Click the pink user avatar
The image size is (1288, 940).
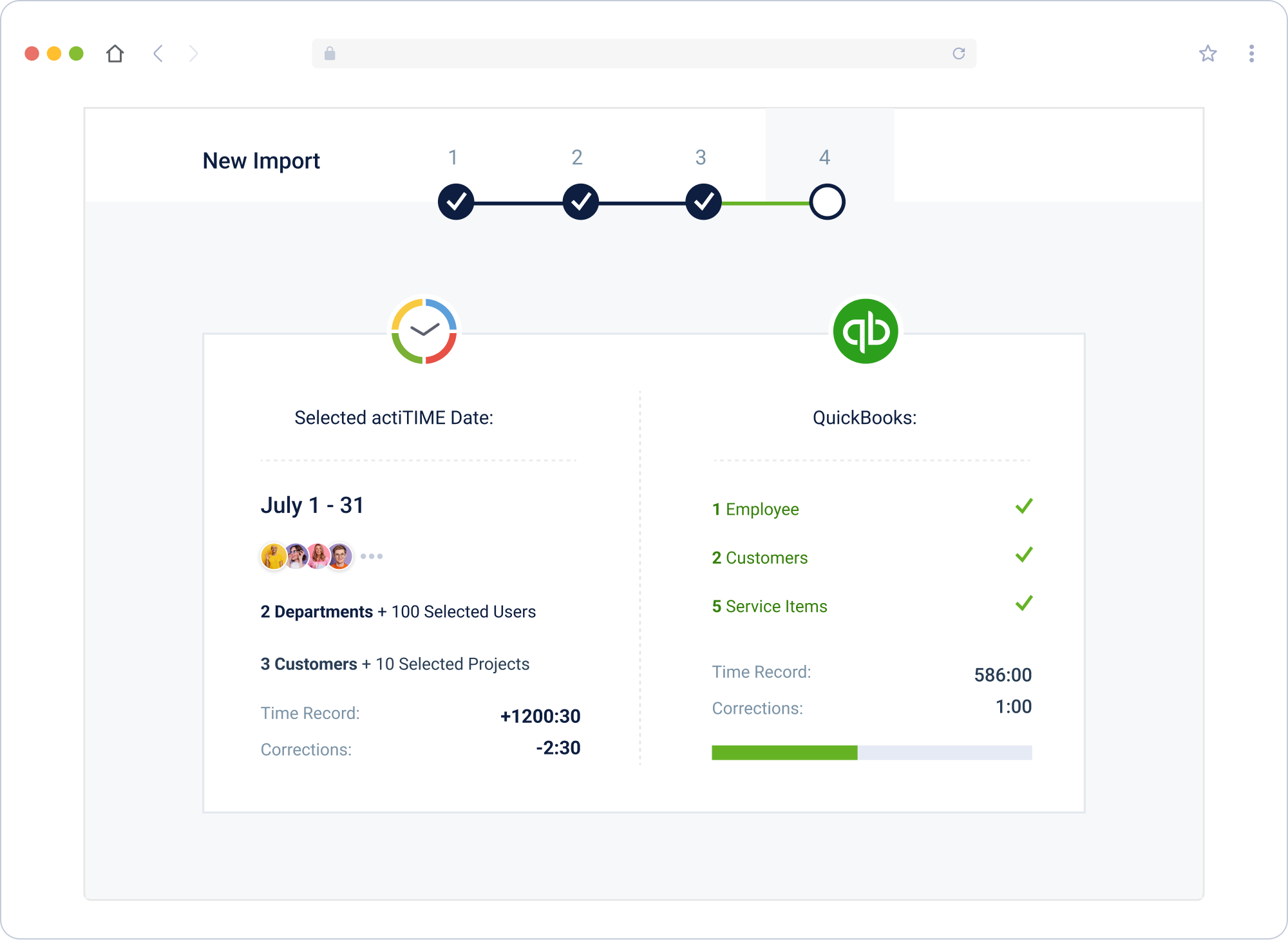point(318,556)
